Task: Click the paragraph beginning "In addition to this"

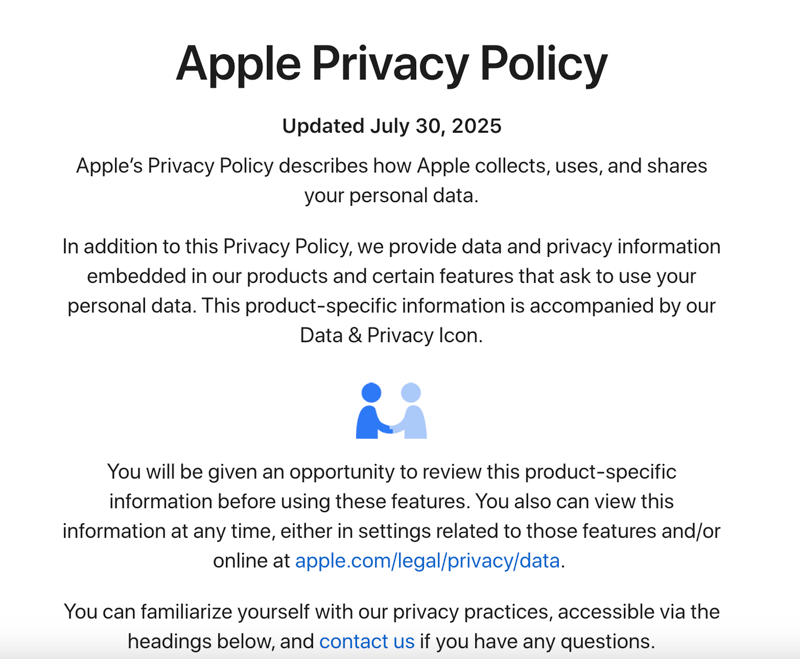Action: (x=391, y=290)
